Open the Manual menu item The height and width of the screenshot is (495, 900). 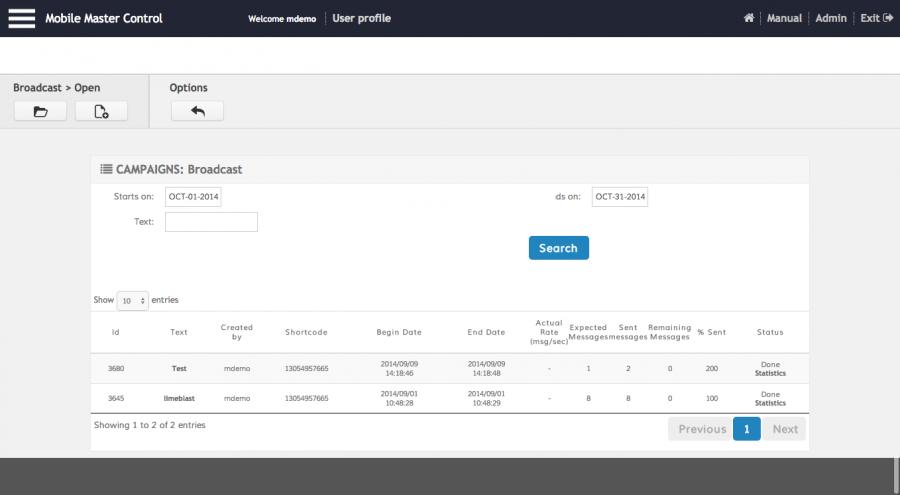coord(784,18)
